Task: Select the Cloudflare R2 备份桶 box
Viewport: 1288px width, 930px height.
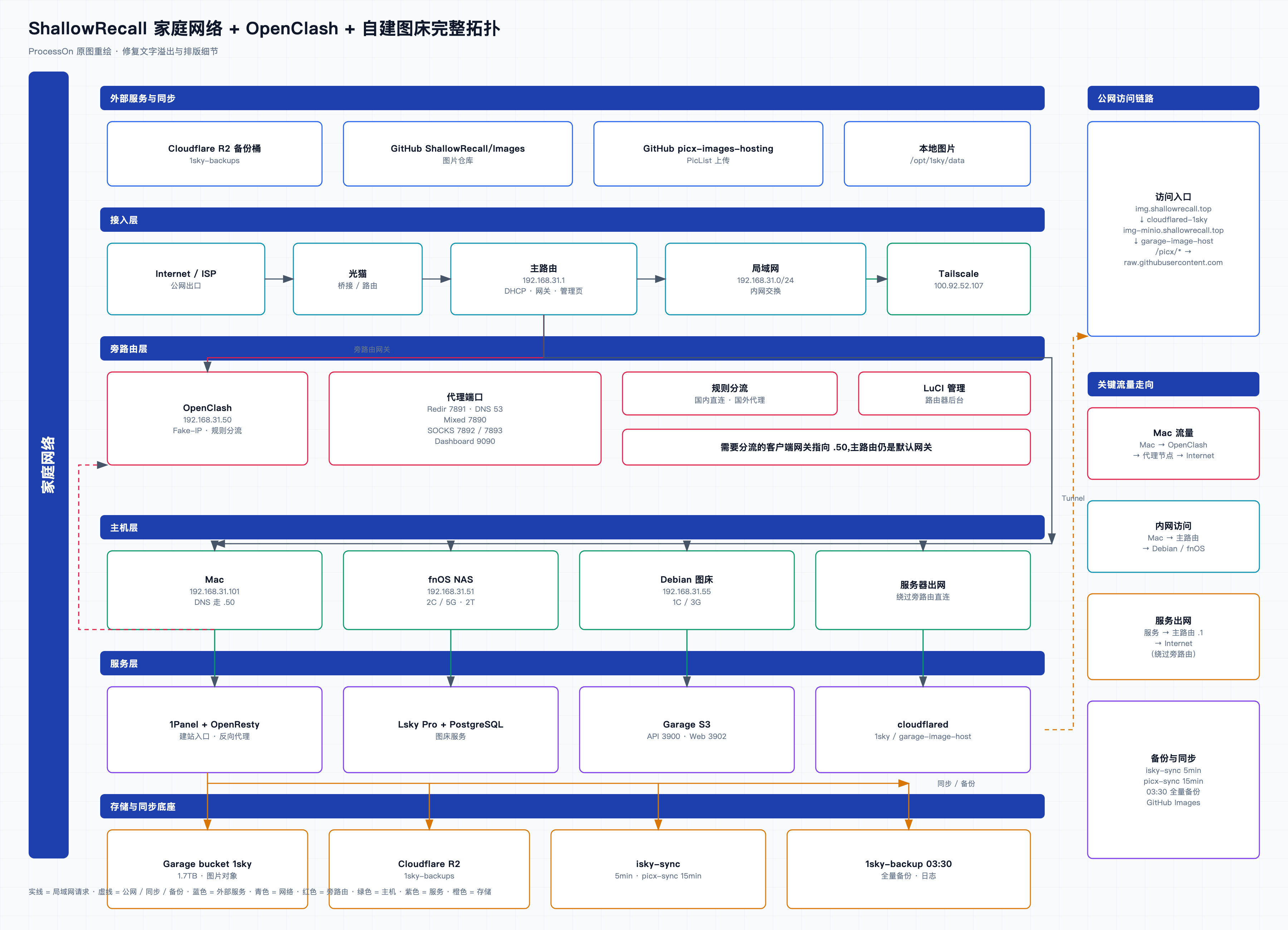Action: pyautogui.click(x=215, y=154)
